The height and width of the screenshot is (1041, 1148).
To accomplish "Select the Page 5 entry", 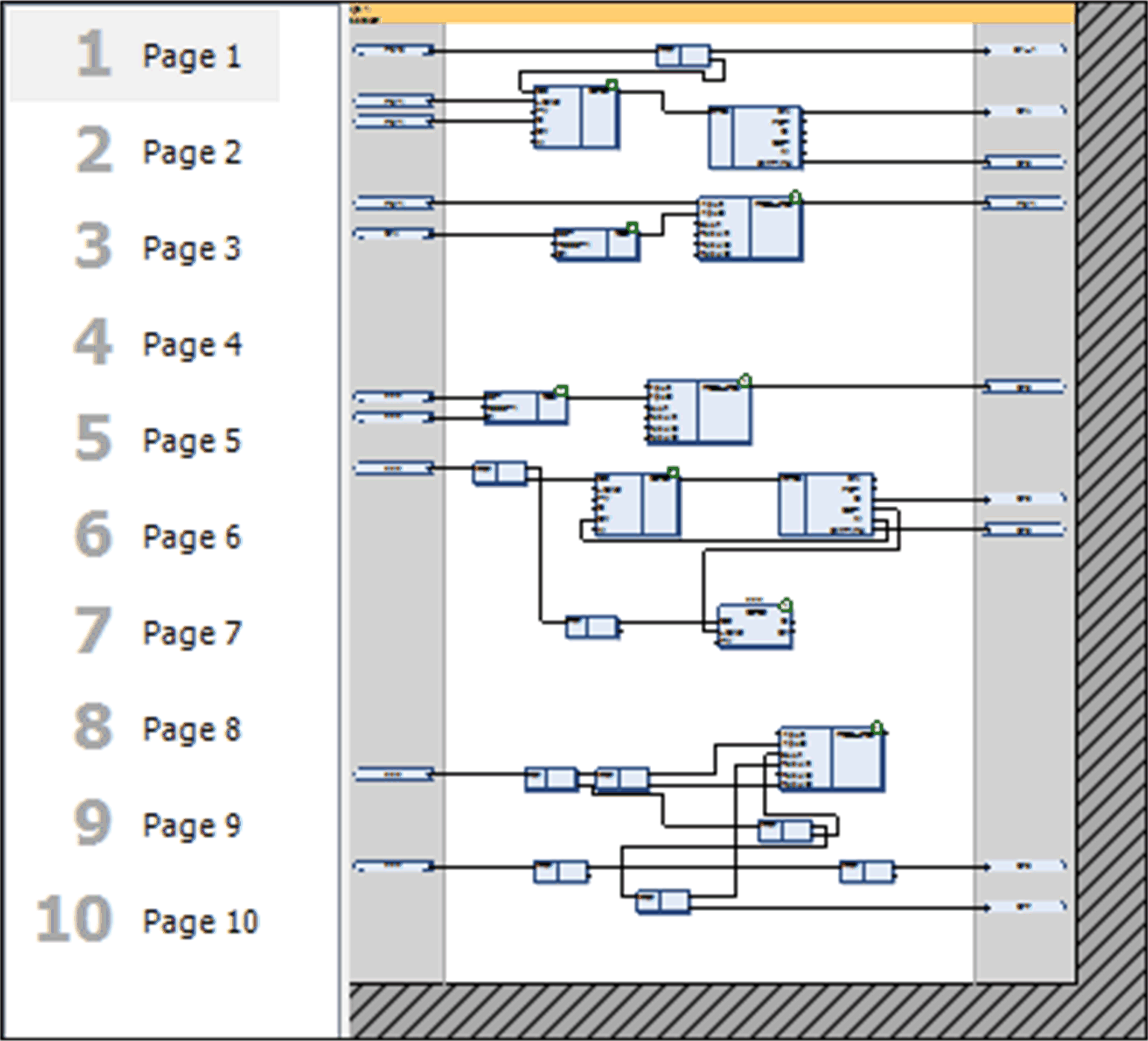I will [191, 441].
